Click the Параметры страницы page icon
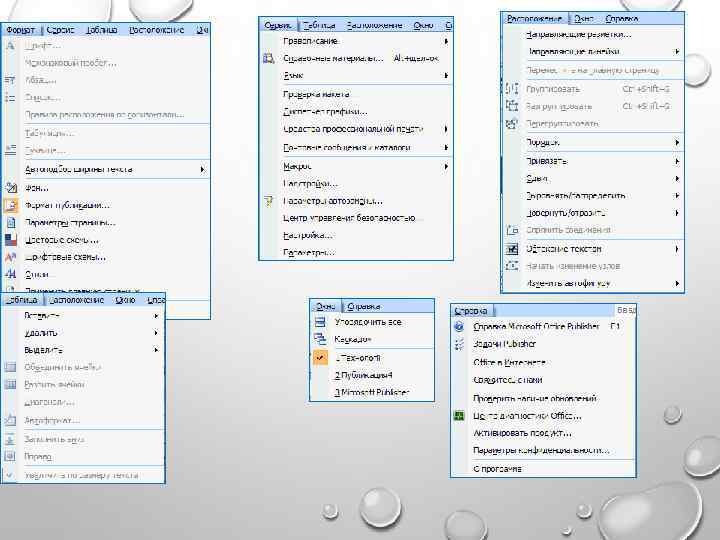Image resolution: width=720 pixels, height=540 pixels. tap(11, 223)
